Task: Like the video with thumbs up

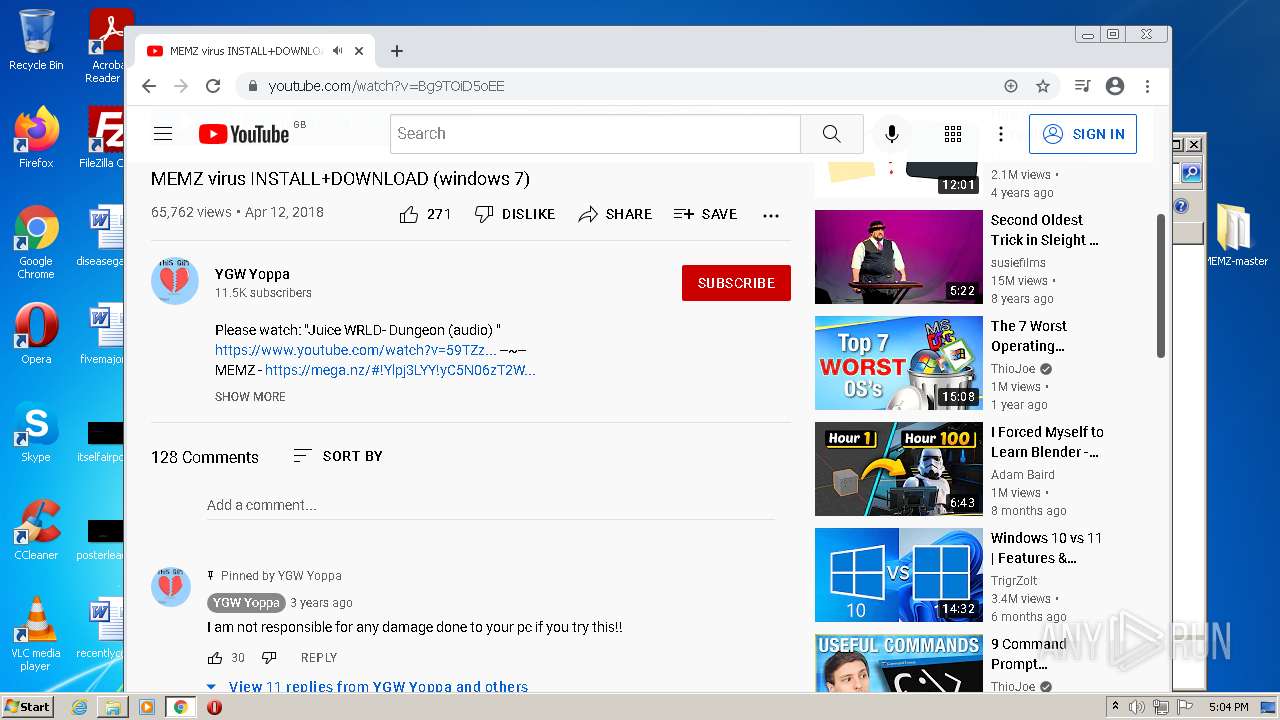Action: [x=425, y=214]
